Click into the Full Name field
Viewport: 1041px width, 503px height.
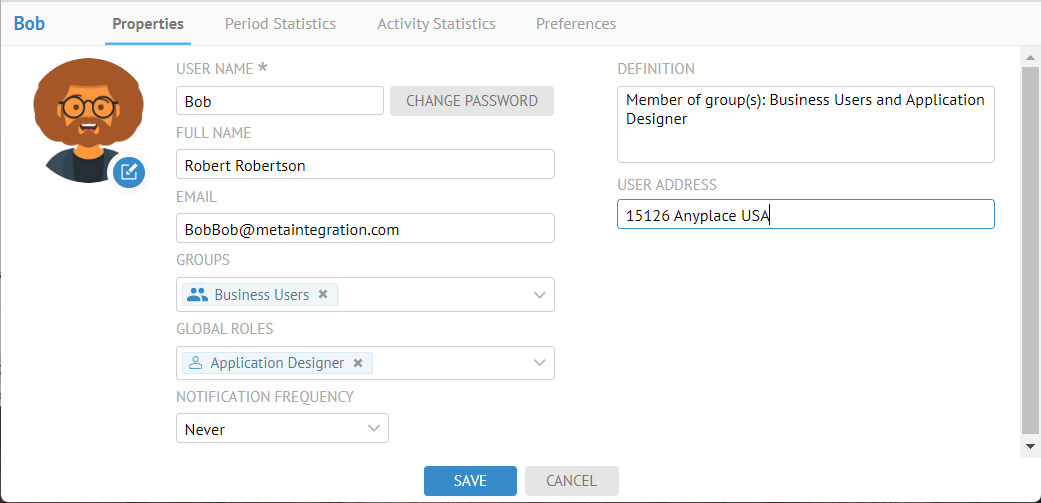365,165
